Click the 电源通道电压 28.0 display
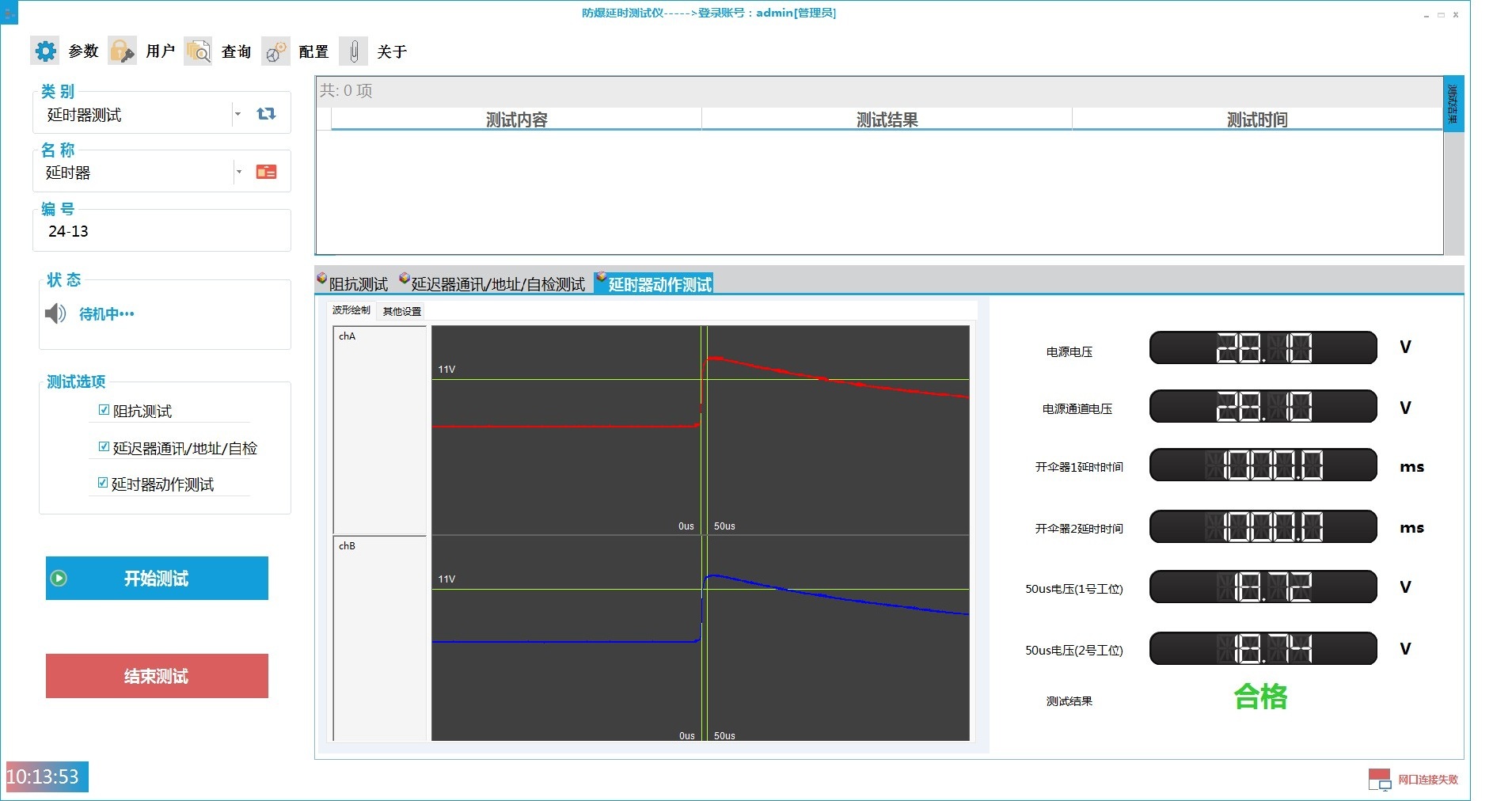 (1263, 406)
